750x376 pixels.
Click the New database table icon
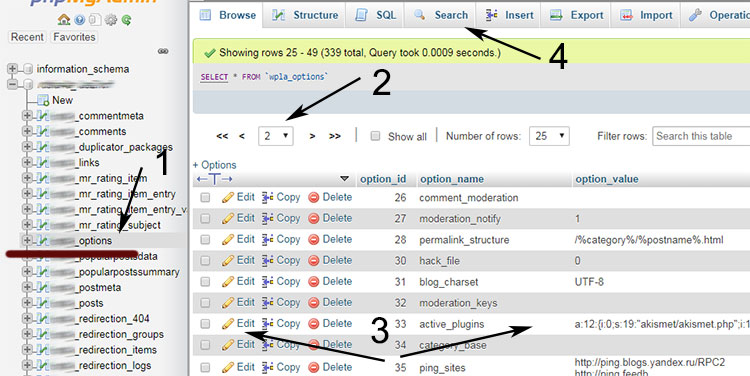[43, 100]
